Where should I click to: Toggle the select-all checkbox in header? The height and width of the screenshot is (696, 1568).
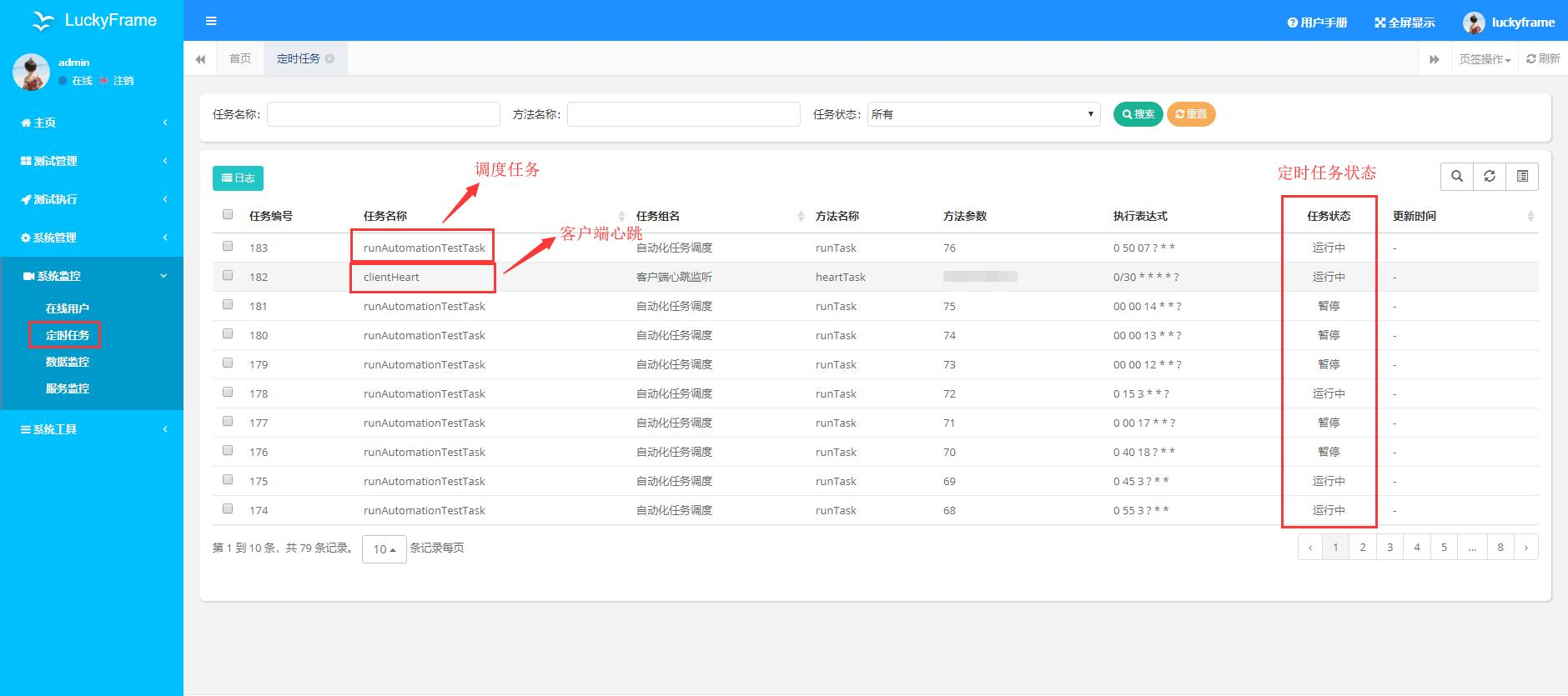pos(228,214)
